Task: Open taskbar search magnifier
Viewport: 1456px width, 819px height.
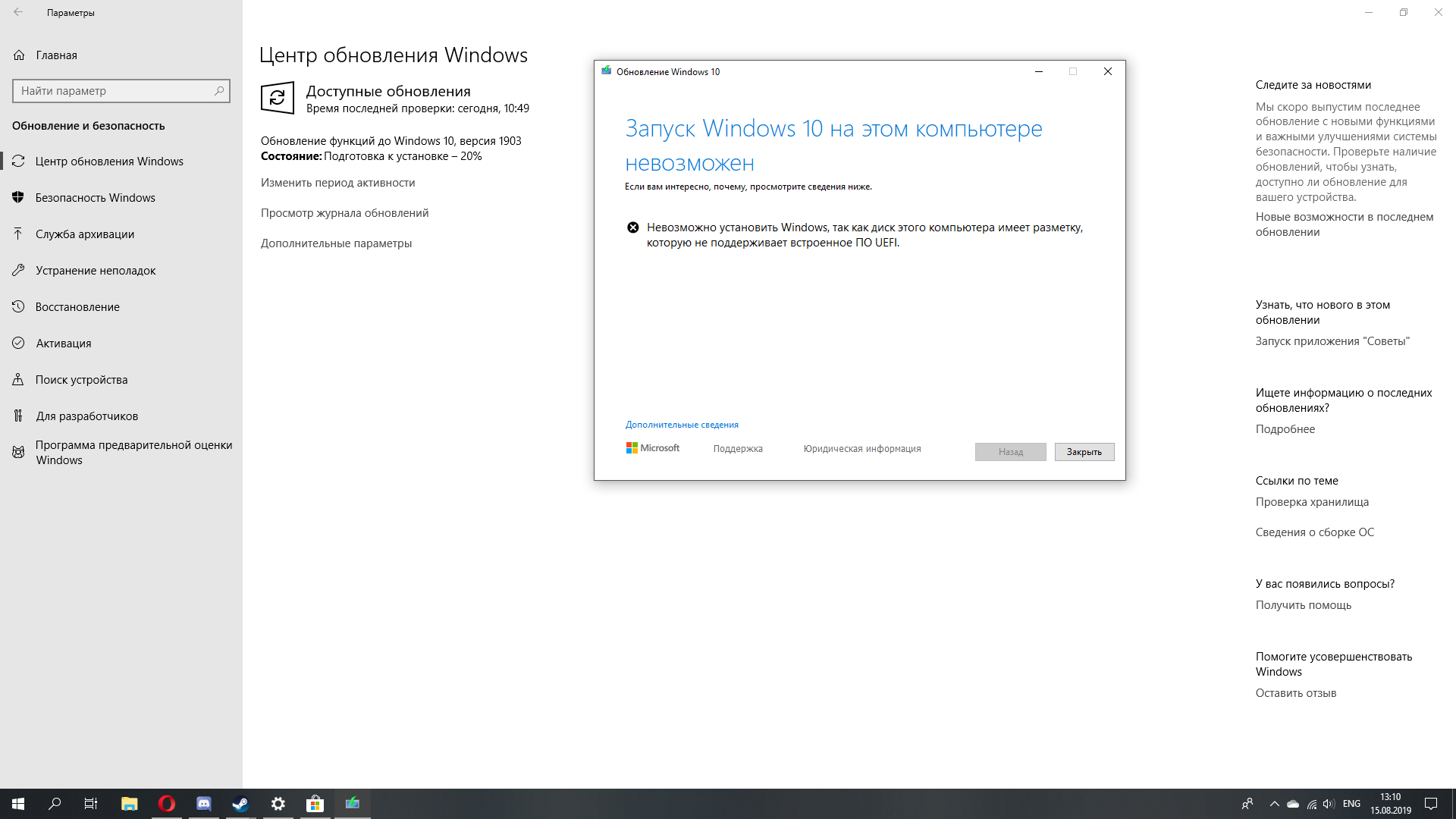Action: [55, 804]
